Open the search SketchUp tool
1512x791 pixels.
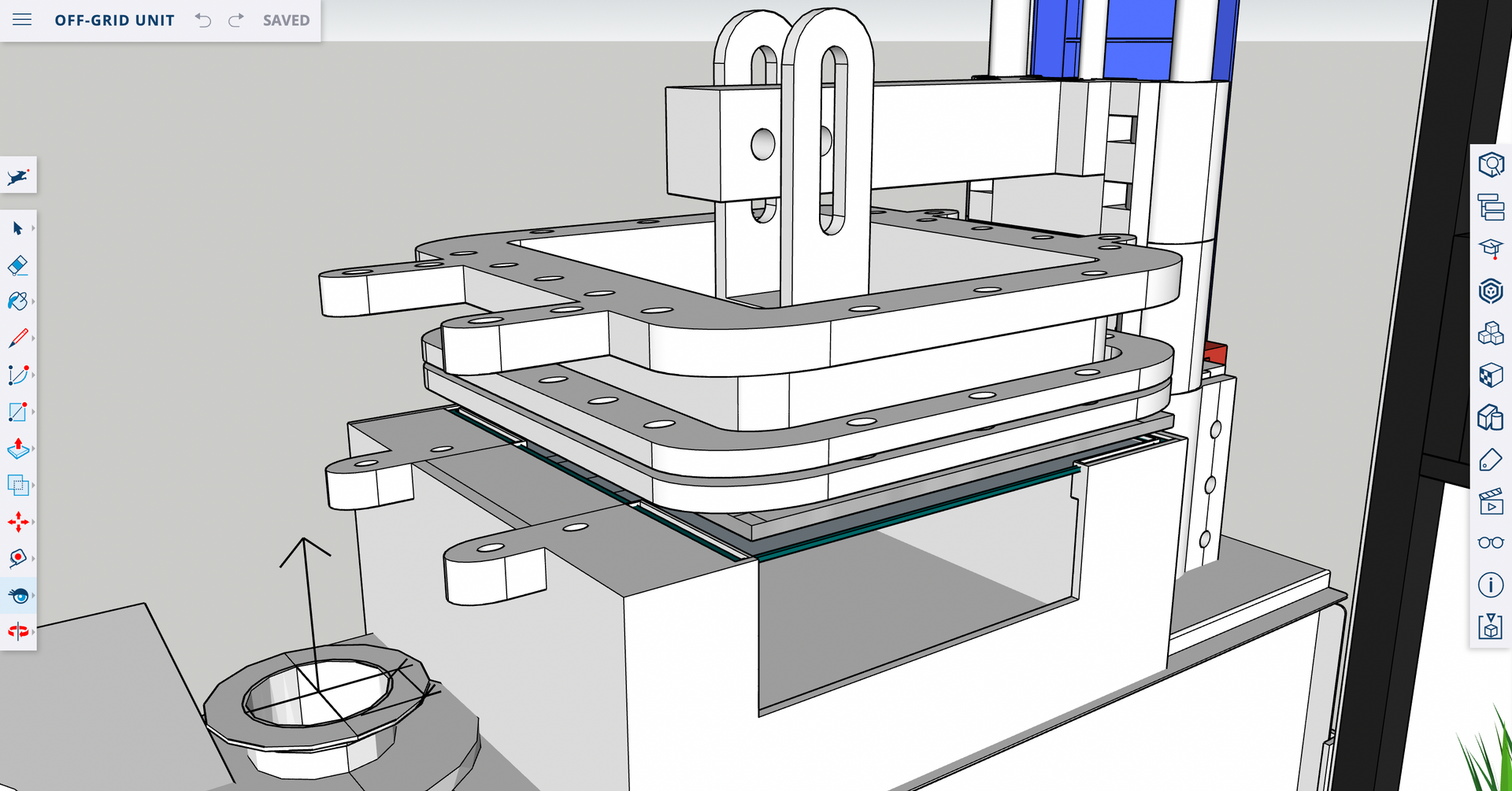[x=18, y=176]
